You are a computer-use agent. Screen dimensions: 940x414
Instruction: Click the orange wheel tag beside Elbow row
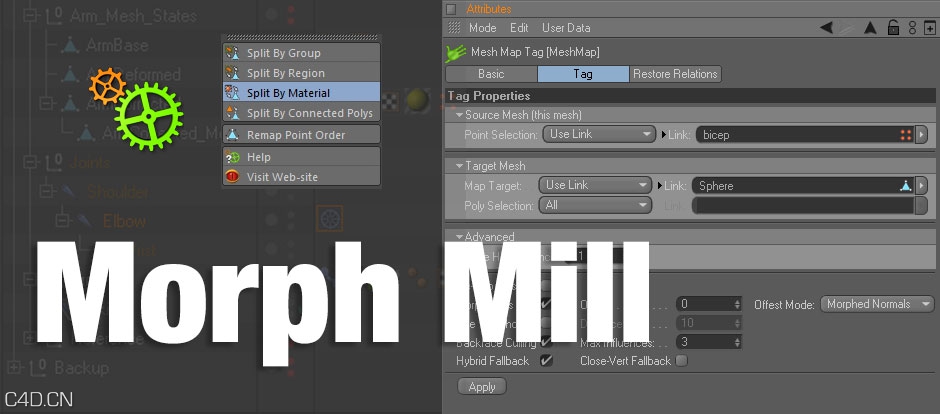tap(329, 219)
